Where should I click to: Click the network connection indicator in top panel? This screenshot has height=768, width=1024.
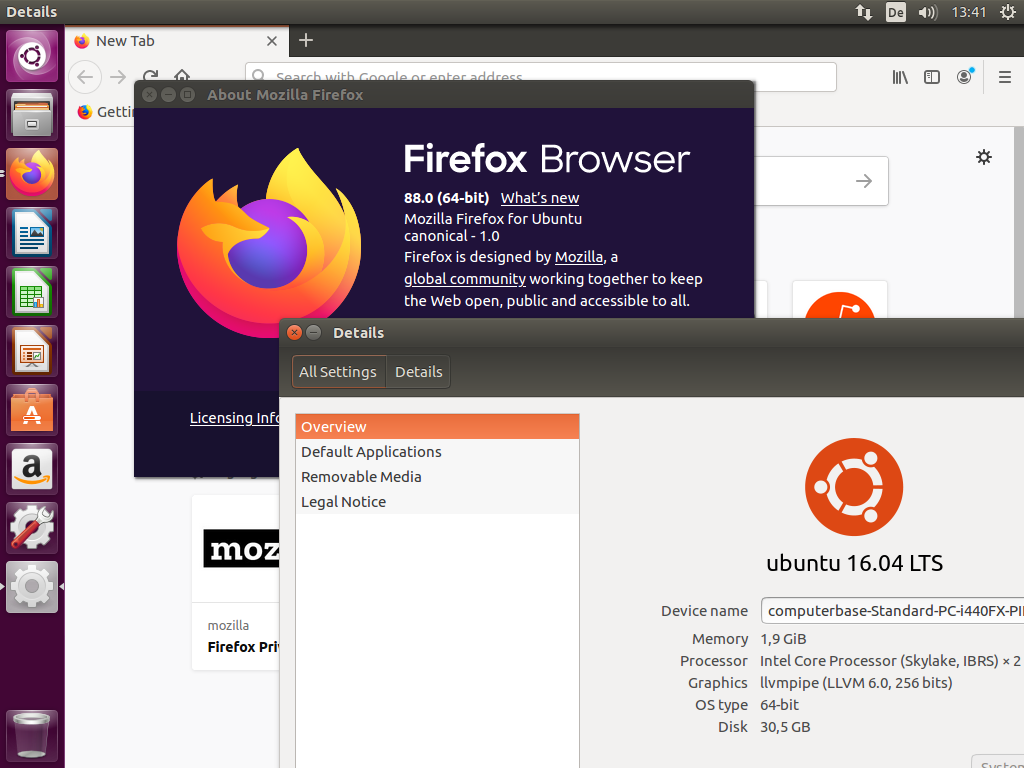864,12
